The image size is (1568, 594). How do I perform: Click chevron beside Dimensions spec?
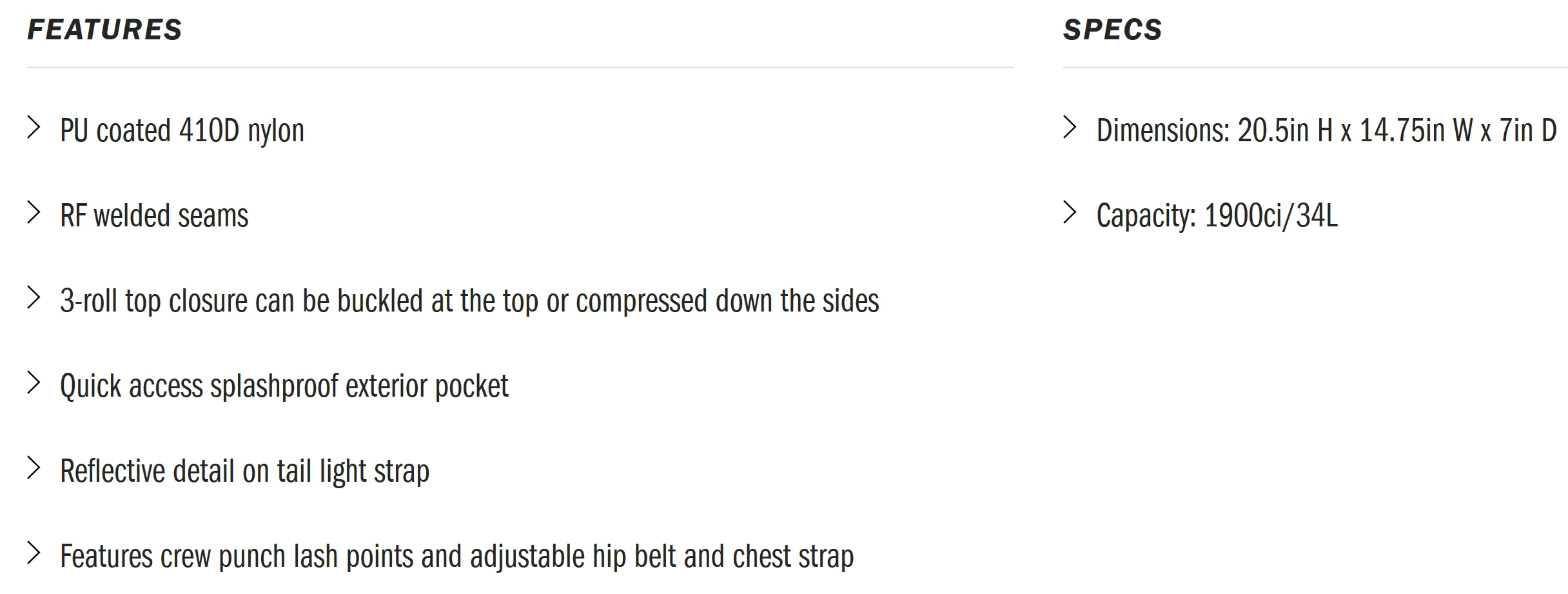point(1070,128)
